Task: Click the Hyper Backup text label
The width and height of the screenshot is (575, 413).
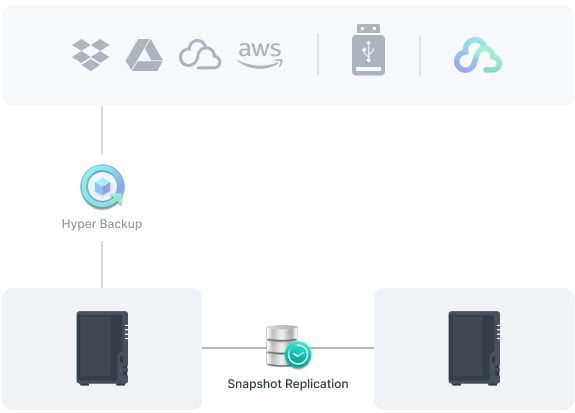Action: click(x=102, y=224)
